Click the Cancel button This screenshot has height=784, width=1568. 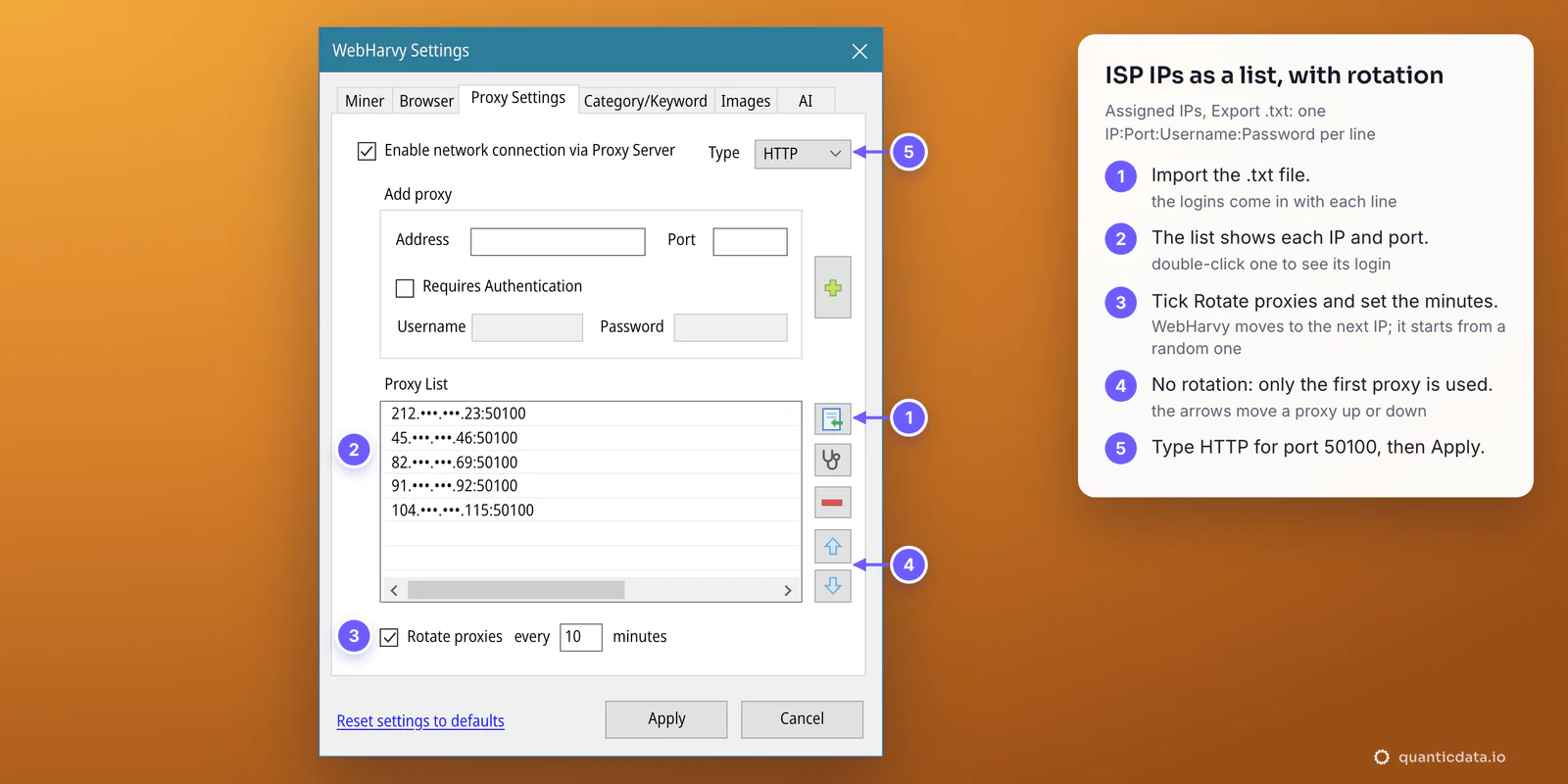point(802,719)
